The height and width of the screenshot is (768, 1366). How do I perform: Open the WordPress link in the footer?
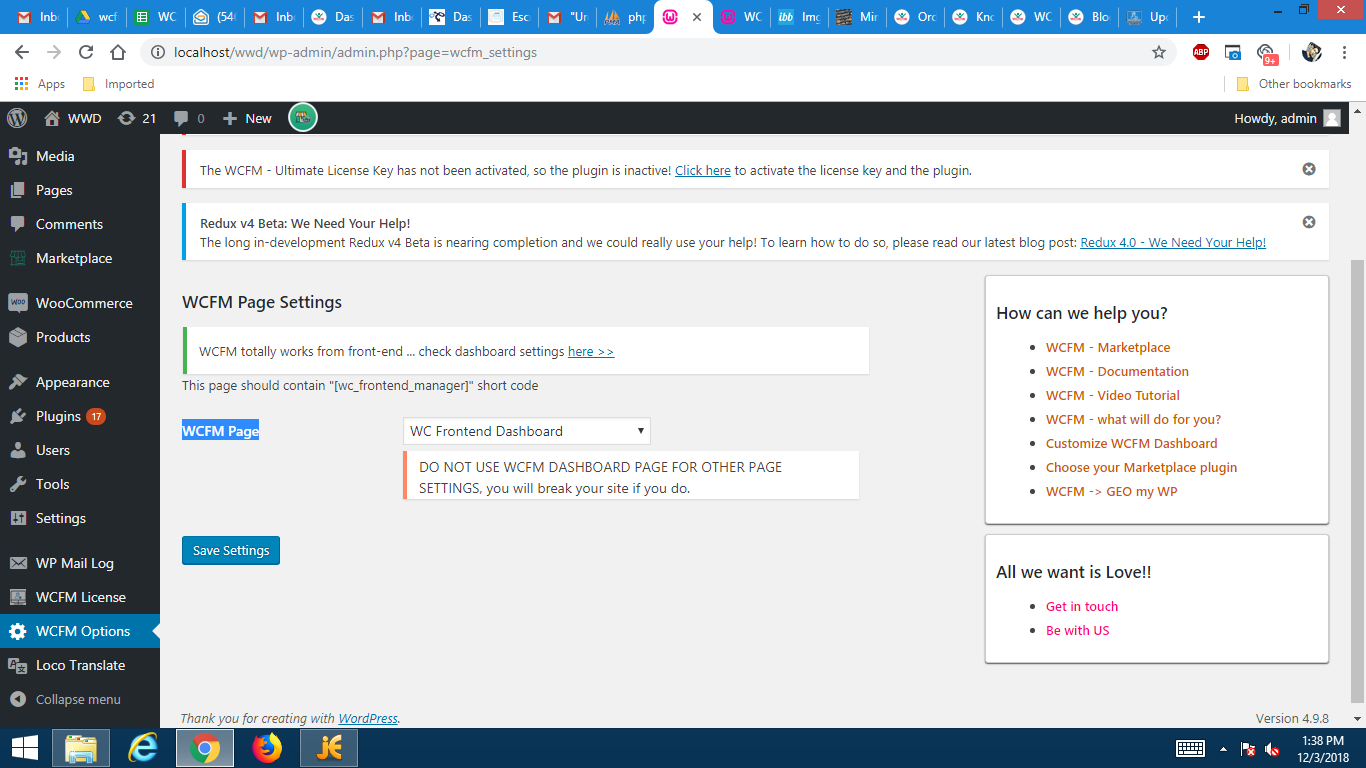coord(368,718)
